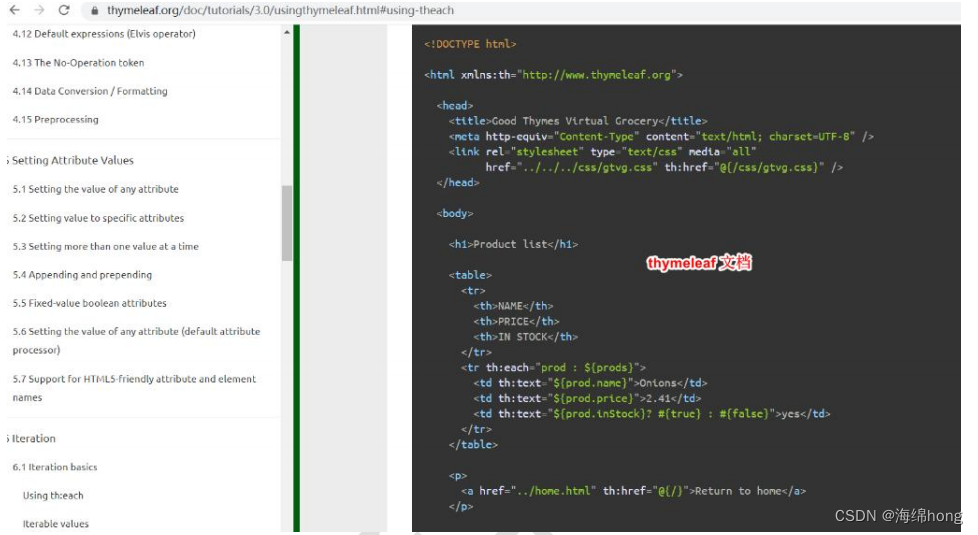Click the html xmlns:th thymeleaf.org line
978x535 pixels.
pyautogui.click(x=553, y=75)
